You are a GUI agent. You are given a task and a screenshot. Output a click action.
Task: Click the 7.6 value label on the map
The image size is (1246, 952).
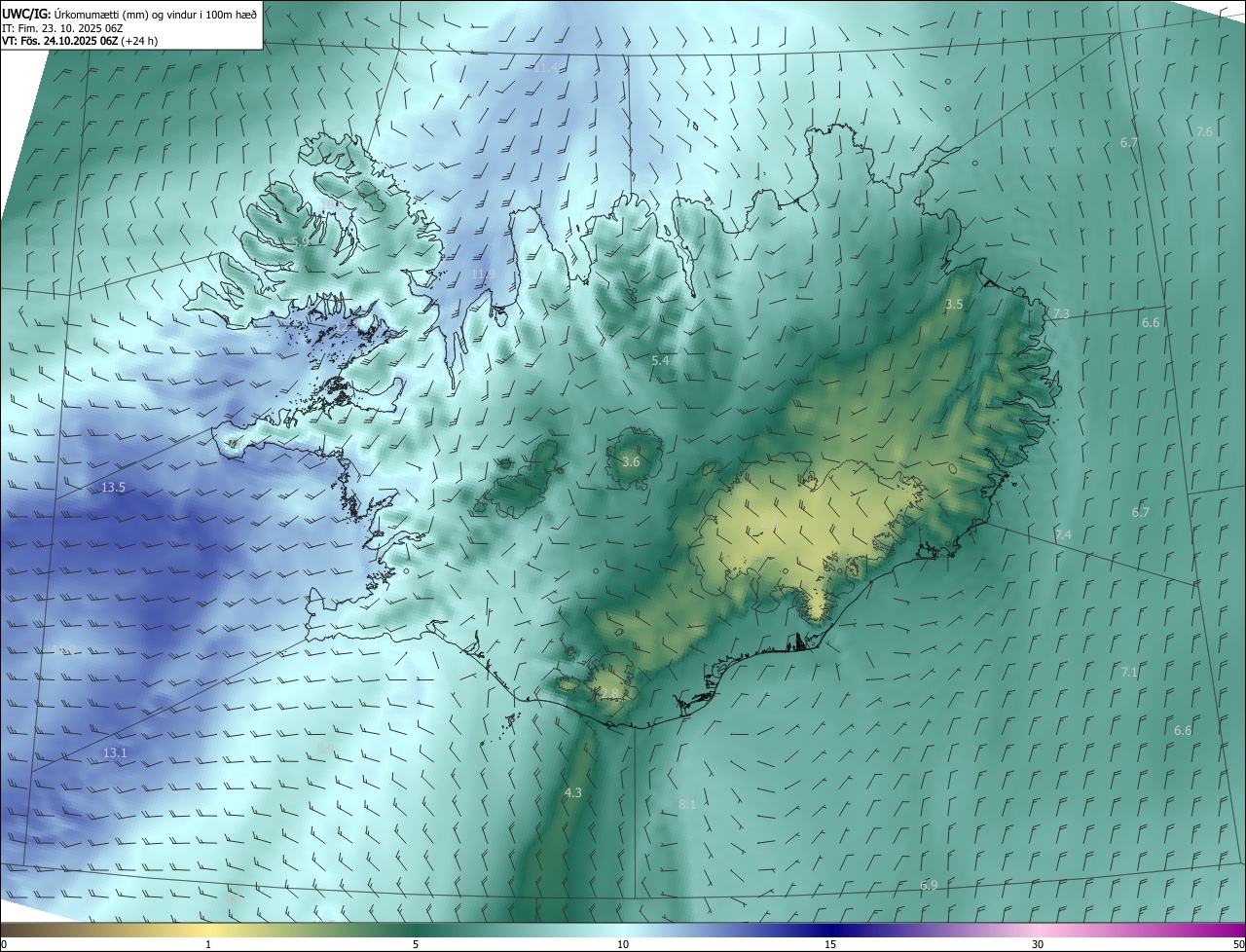pyautogui.click(x=1204, y=131)
